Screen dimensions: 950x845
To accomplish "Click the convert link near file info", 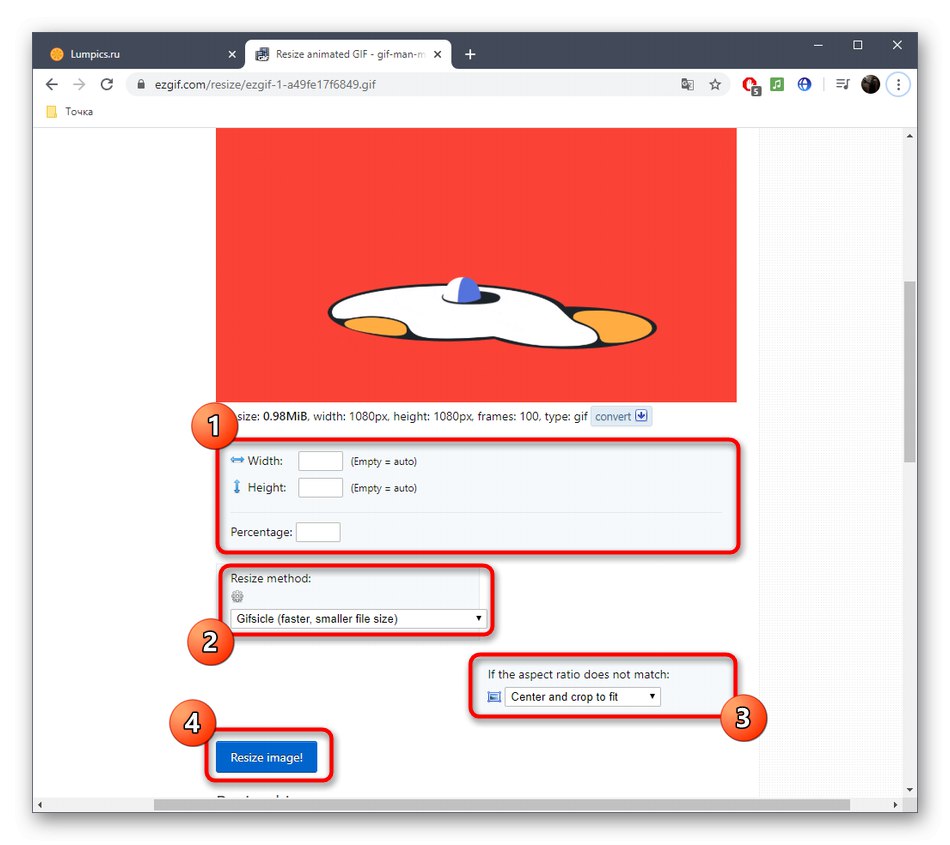I will 613,416.
